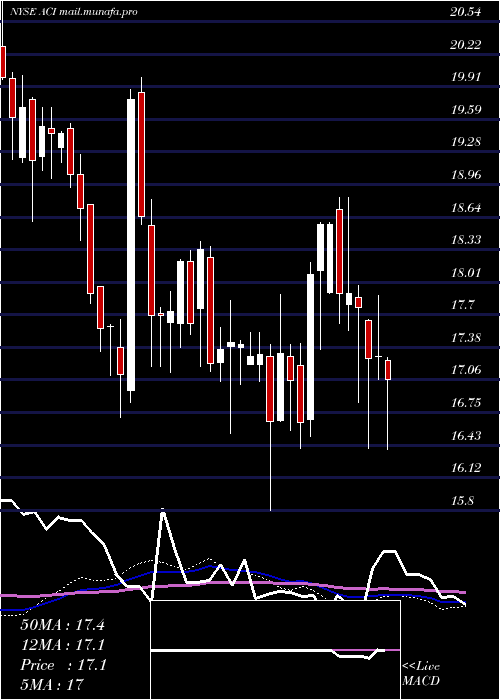The width and height of the screenshot is (500, 700).
Task: Click the 15.8 price axis label
Action: pos(462,500)
